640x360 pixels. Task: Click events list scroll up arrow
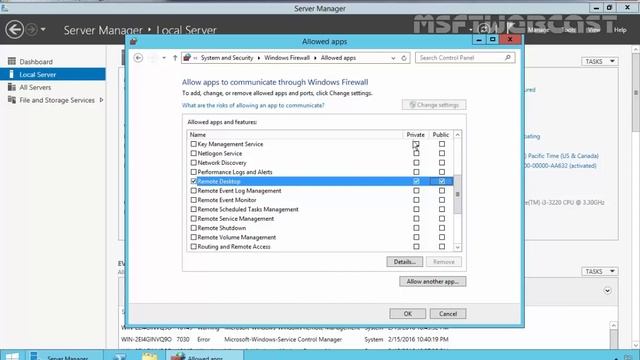pyautogui.click(x=613, y=325)
